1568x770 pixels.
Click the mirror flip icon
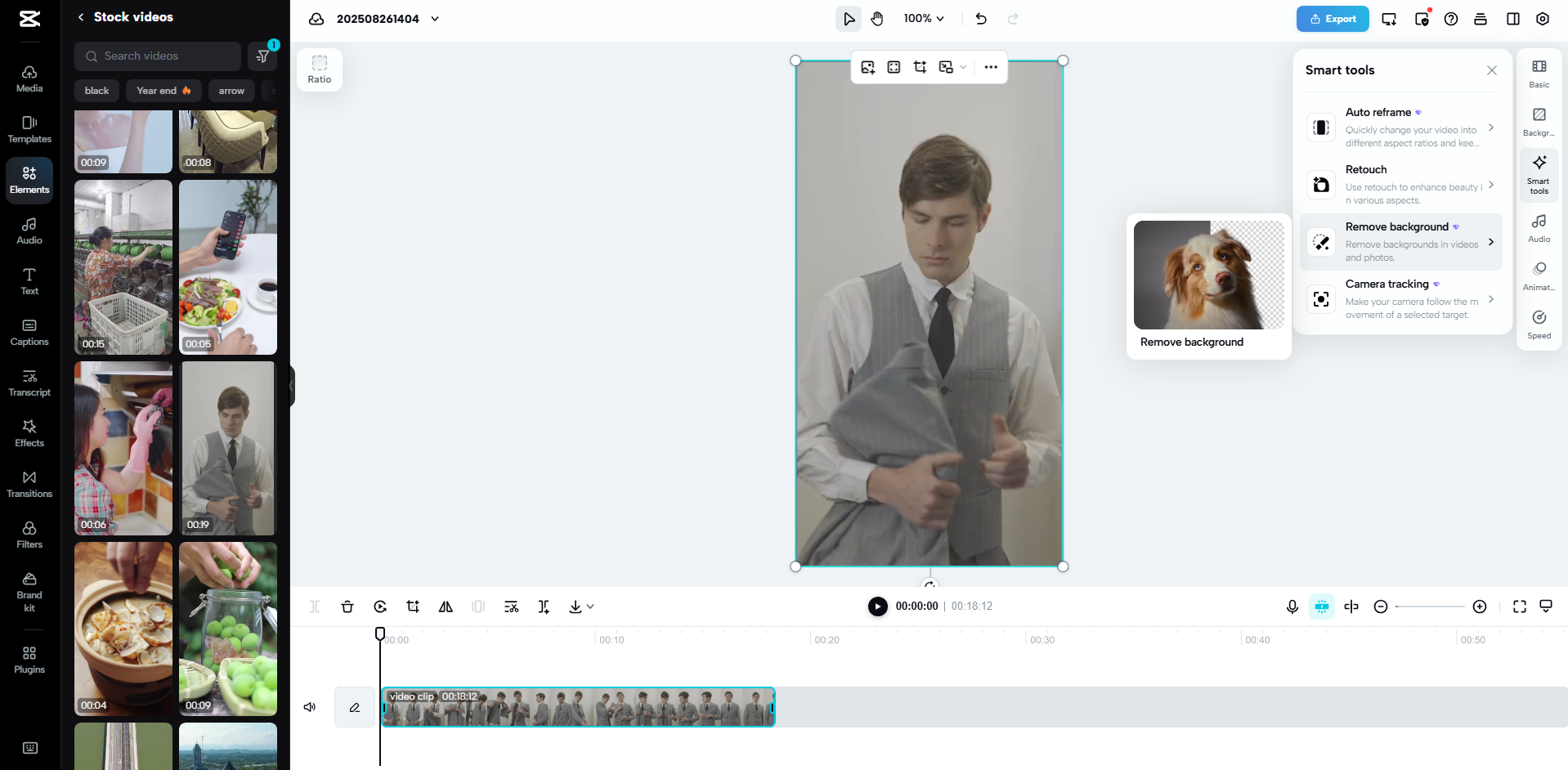446,607
